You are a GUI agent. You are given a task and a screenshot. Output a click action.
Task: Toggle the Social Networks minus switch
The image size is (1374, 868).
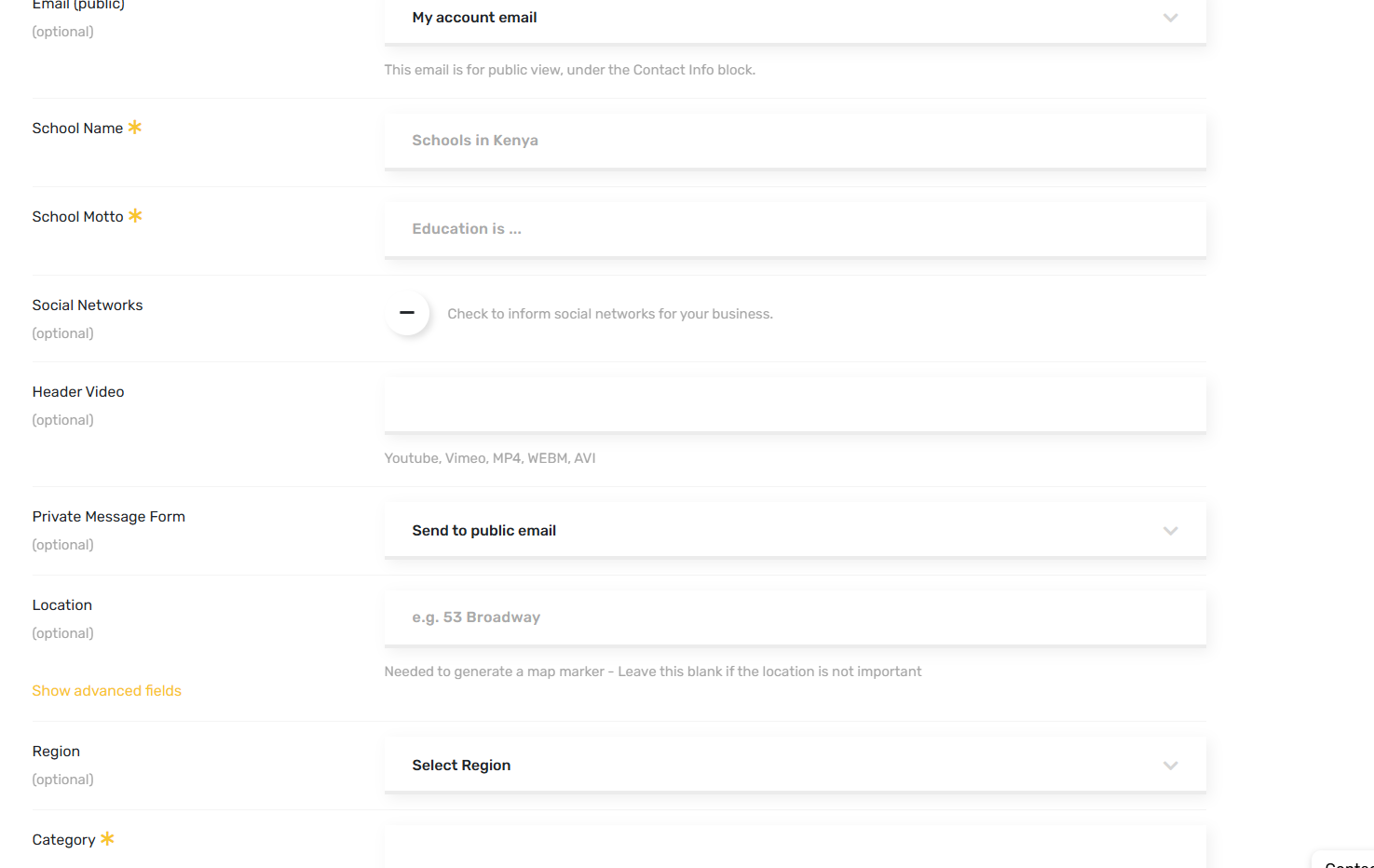pos(407,313)
